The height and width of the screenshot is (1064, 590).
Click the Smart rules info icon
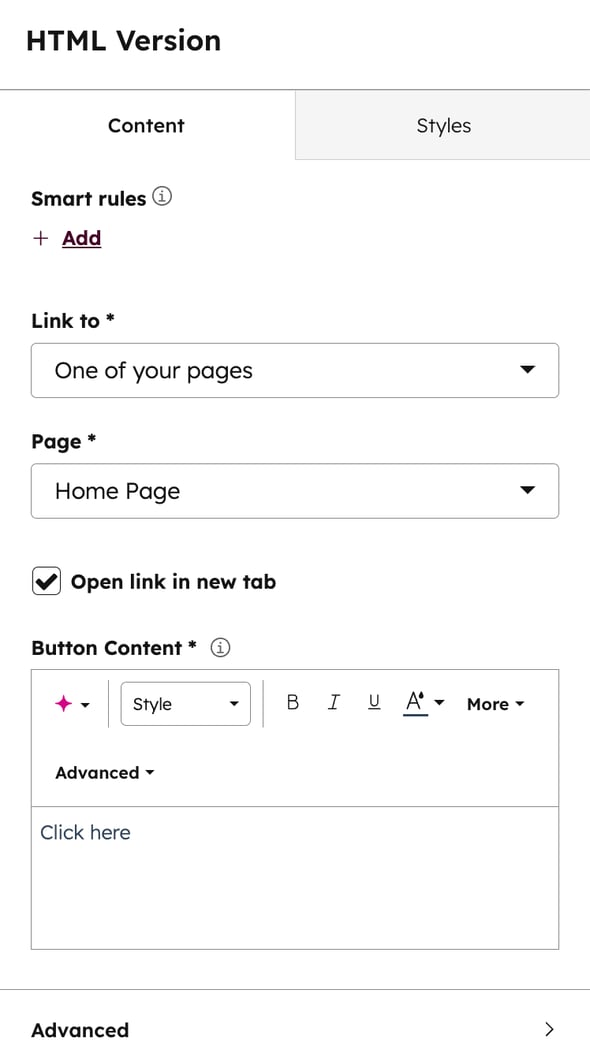pyautogui.click(x=161, y=197)
